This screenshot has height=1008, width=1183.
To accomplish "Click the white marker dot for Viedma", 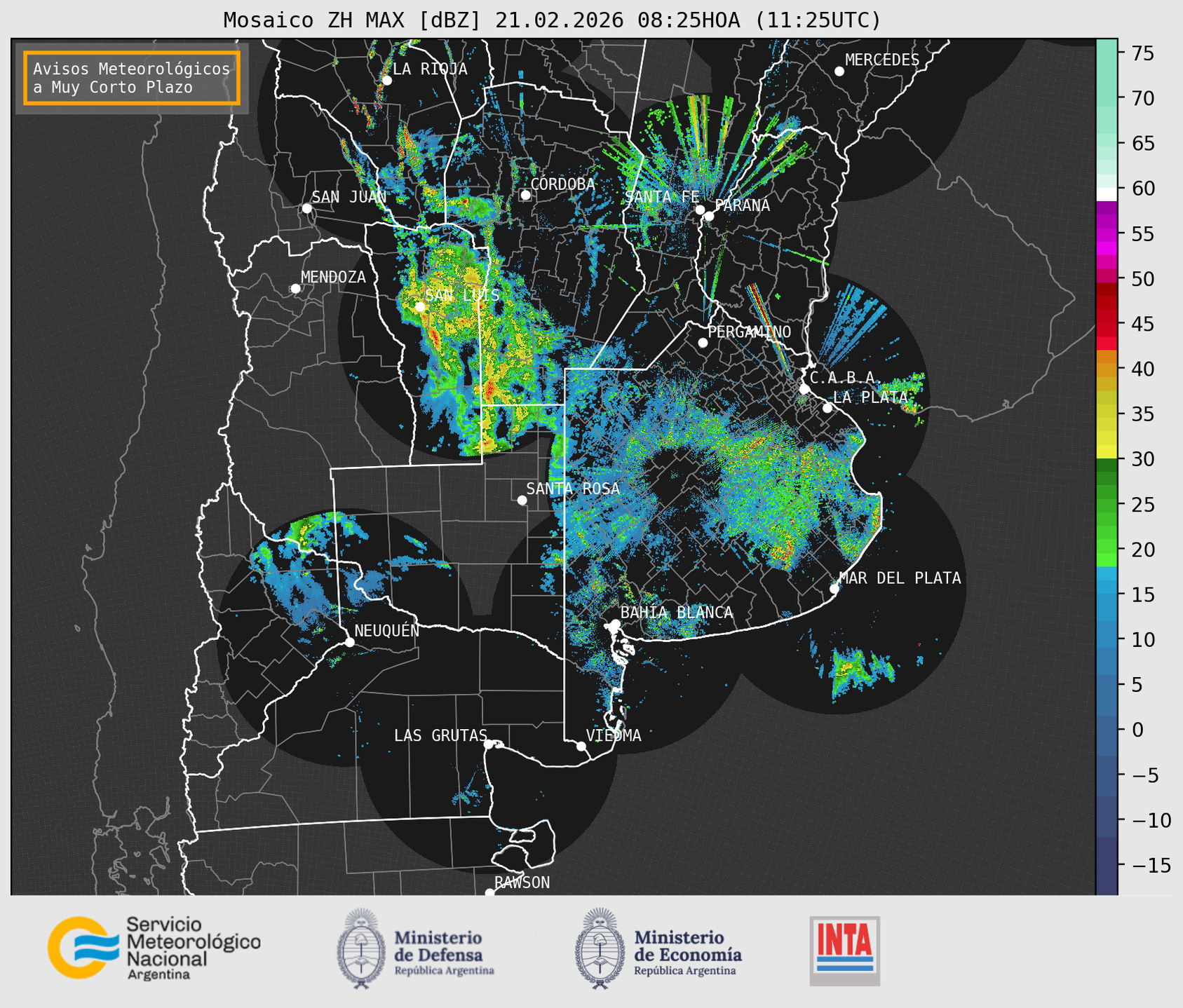I will point(581,746).
